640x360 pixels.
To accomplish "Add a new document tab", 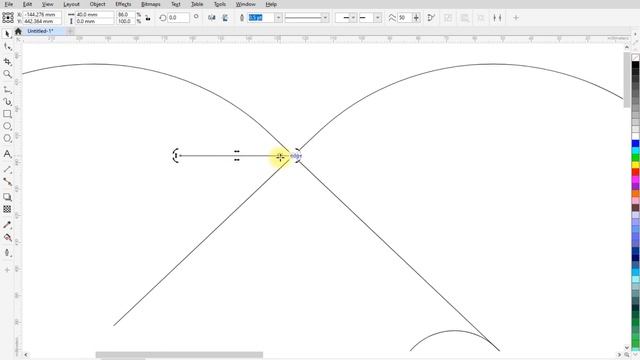I will (70, 31).
